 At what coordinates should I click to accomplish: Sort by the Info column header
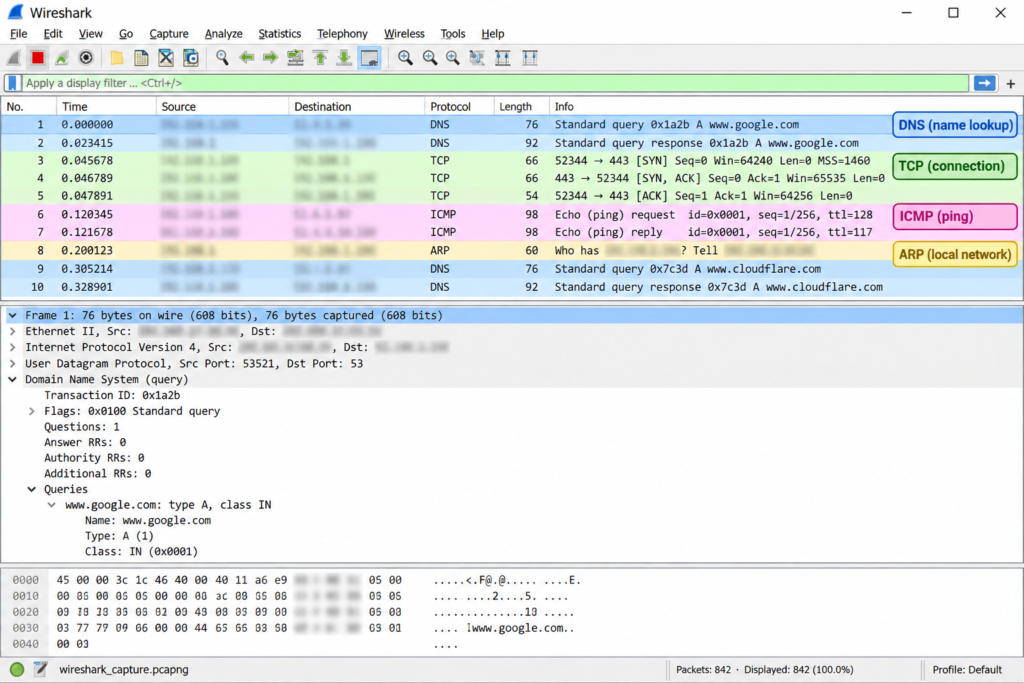coord(784,106)
